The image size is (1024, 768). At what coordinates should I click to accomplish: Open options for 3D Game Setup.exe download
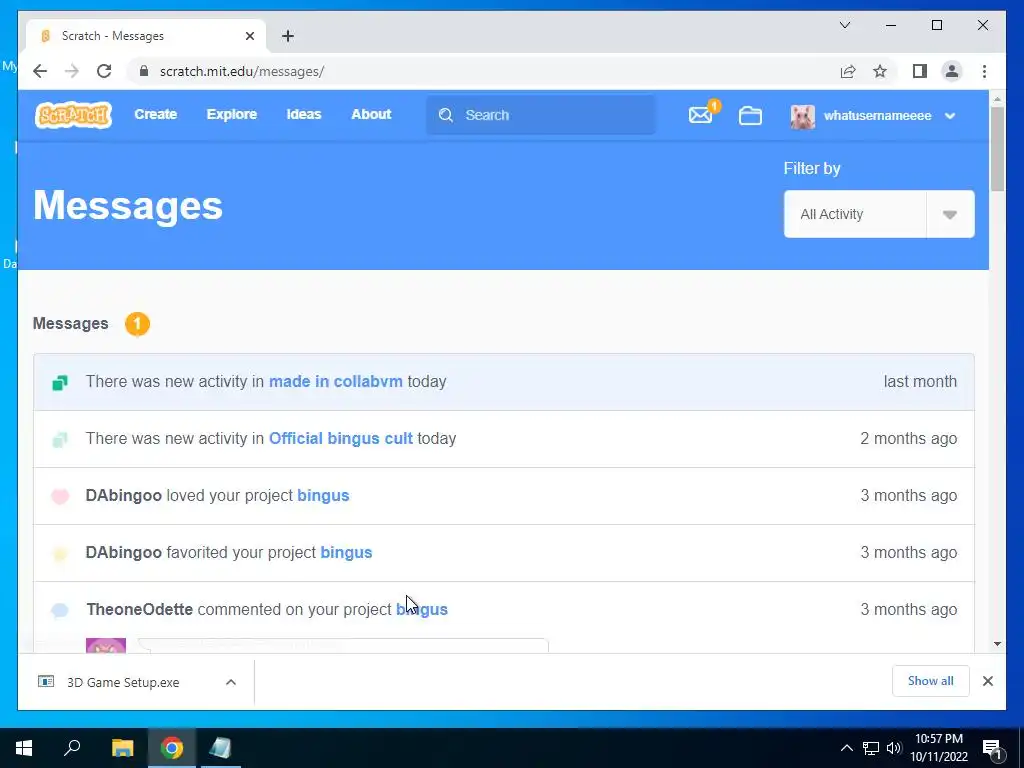231,682
